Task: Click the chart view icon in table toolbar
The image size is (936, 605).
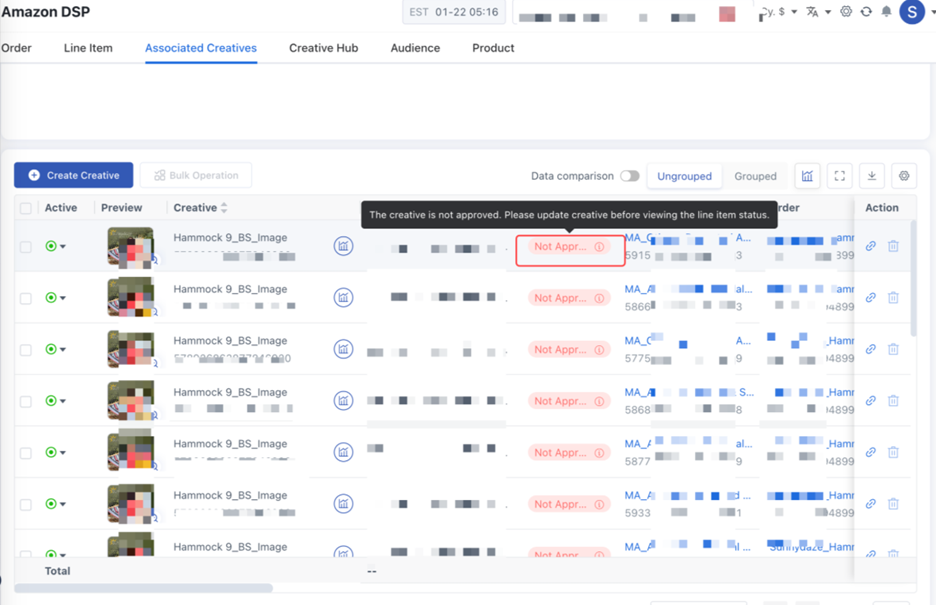Action: tap(807, 176)
